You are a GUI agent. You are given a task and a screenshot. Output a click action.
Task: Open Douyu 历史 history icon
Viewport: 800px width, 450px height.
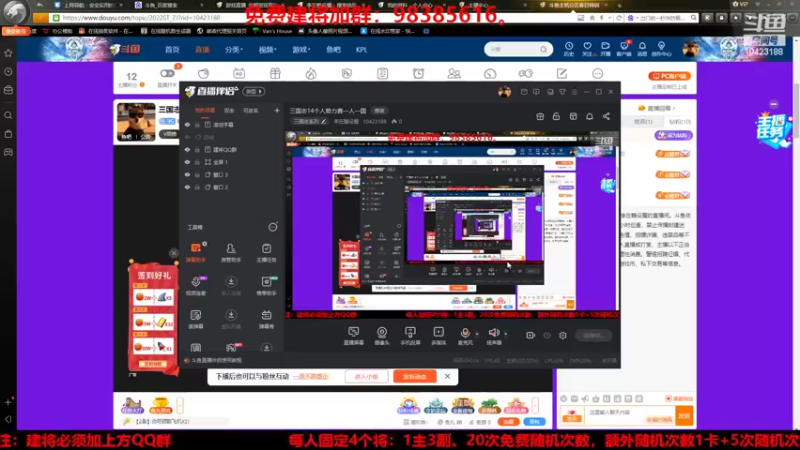point(569,49)
